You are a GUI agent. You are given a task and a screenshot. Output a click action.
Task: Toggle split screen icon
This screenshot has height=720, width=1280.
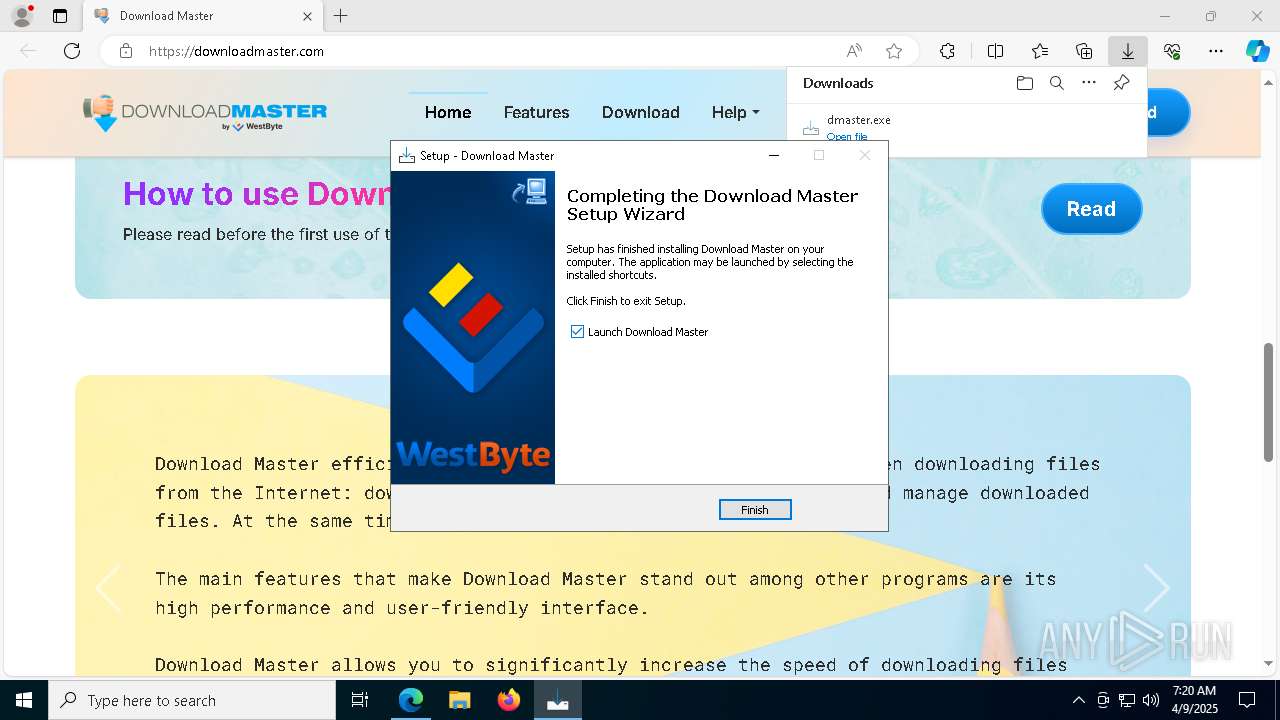click(x=995, y=51)
